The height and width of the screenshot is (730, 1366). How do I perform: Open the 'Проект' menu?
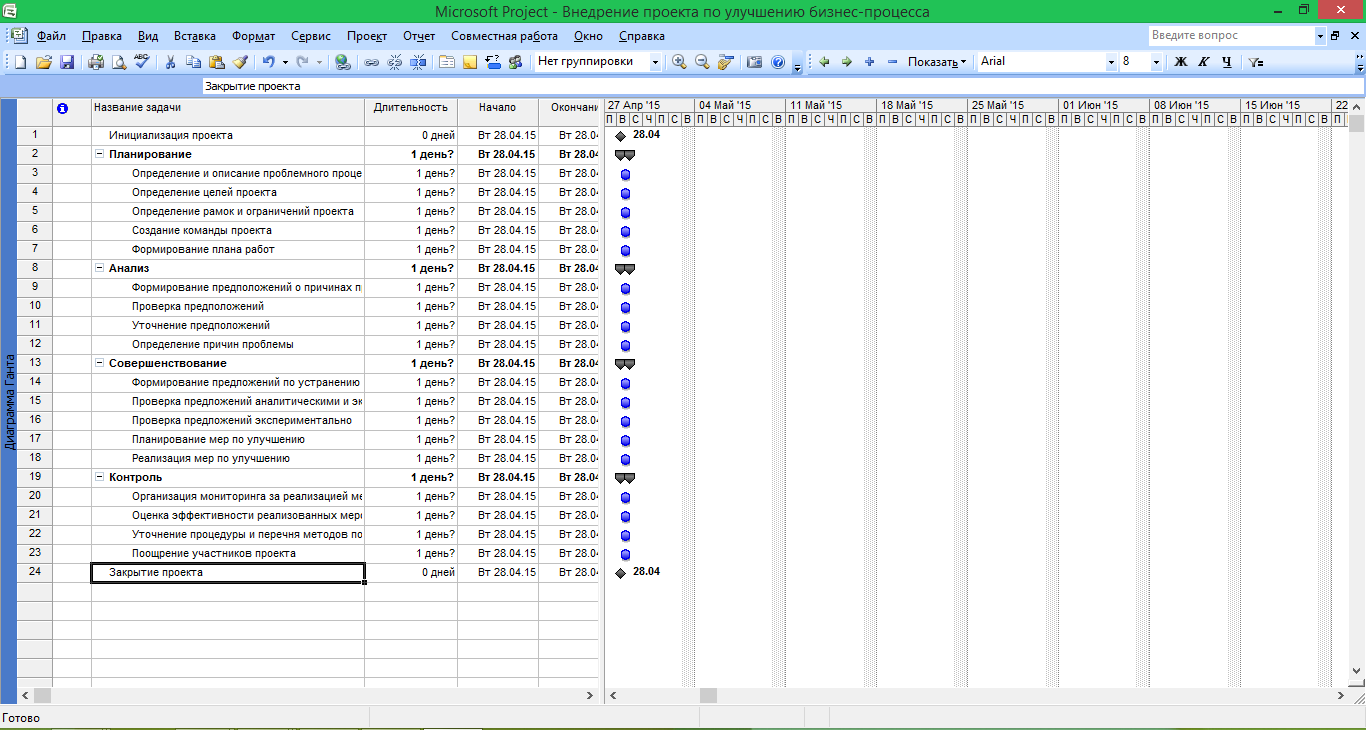point(367,36)
